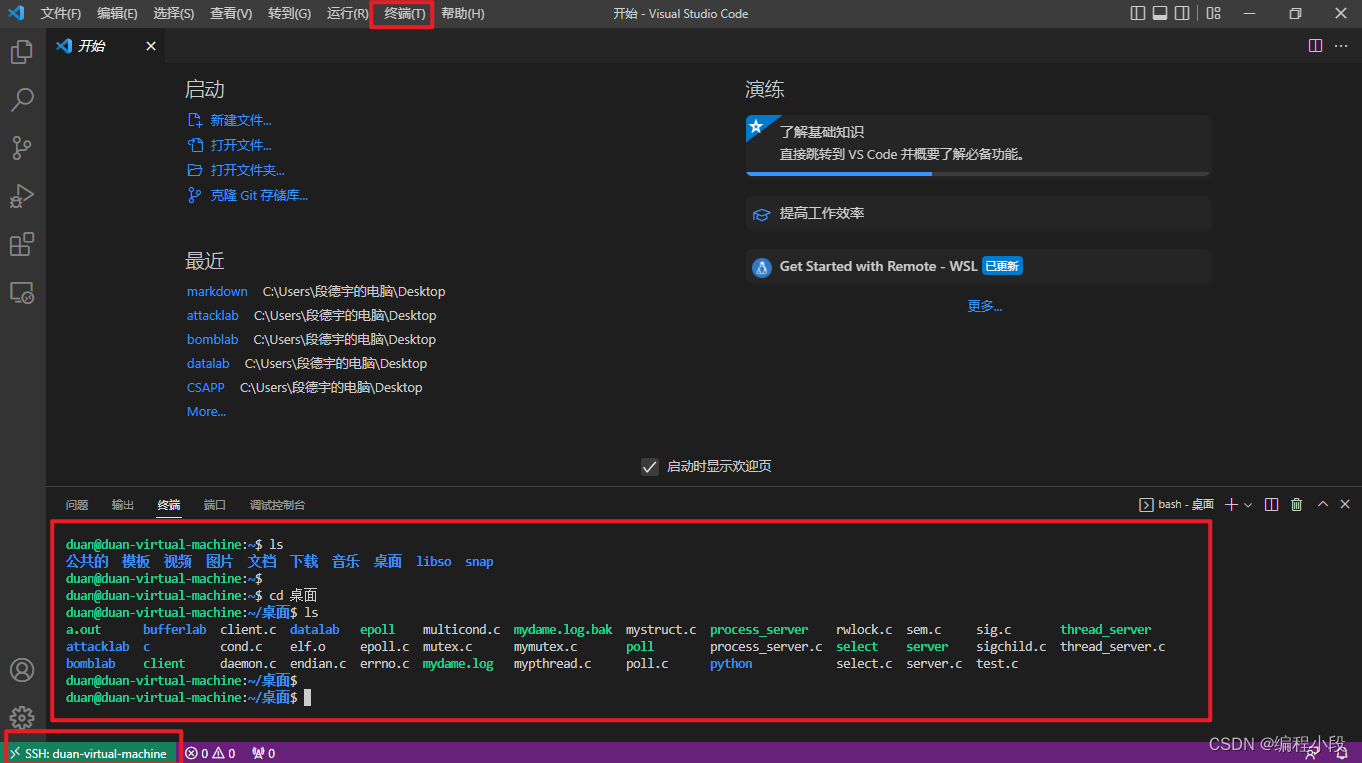This screenshot has width=1362, height=763.
Task: Click the 新建文件... link
Action: coord(240,120)
